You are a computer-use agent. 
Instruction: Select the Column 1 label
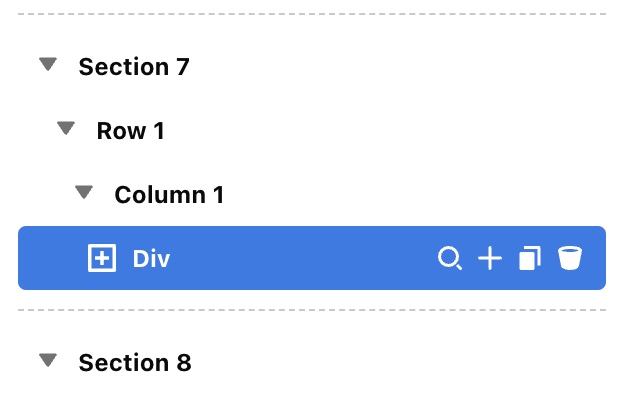(x=169, y=195)
